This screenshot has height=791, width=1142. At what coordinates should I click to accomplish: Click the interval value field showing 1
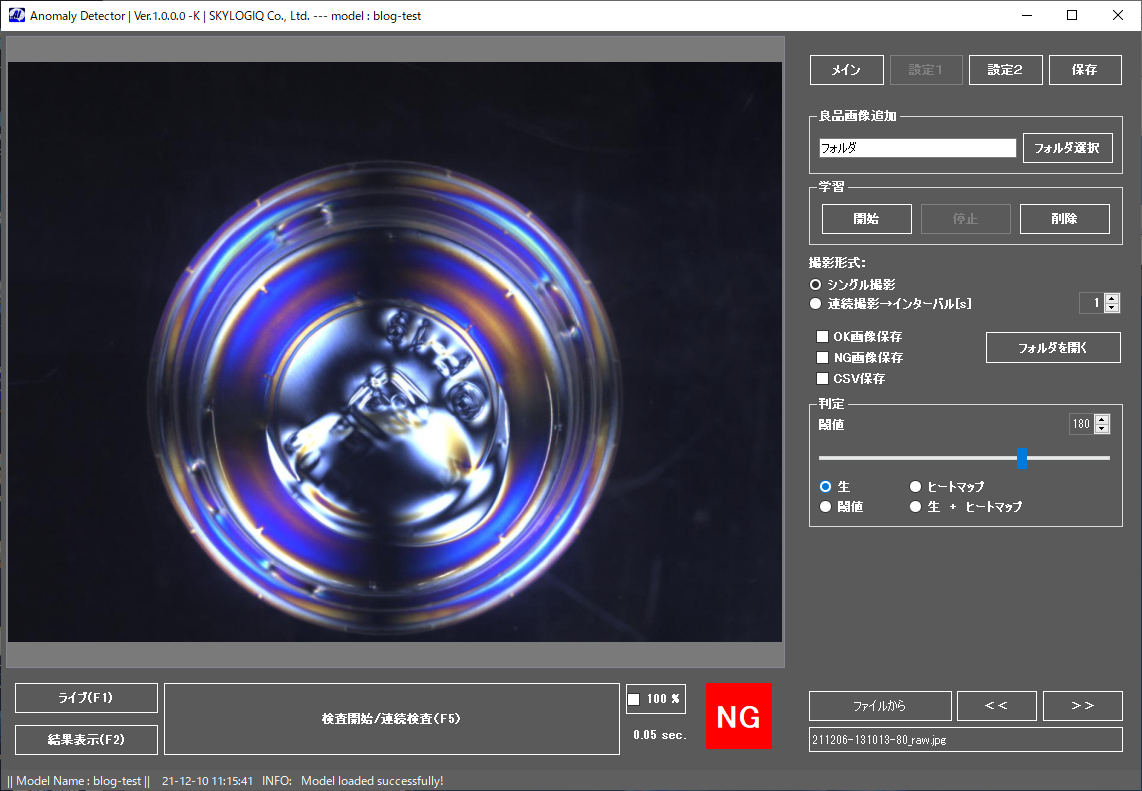1092,303
